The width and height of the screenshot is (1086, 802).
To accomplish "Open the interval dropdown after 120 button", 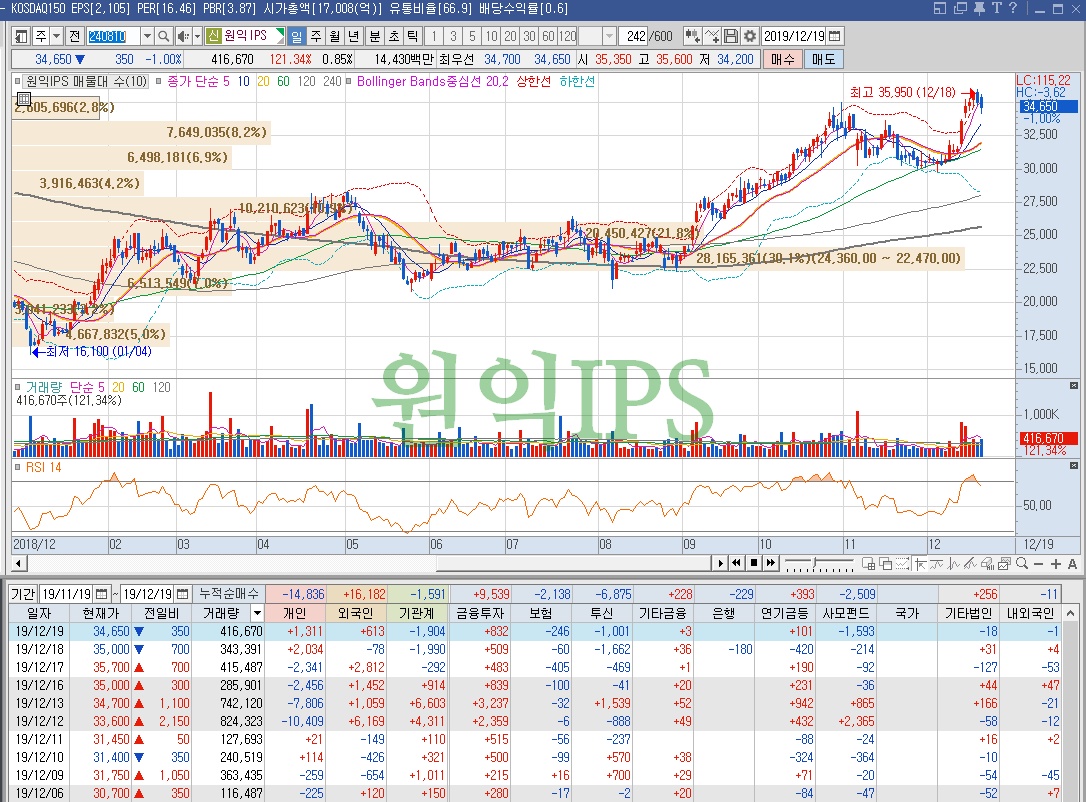I will [x=609, y=36].
